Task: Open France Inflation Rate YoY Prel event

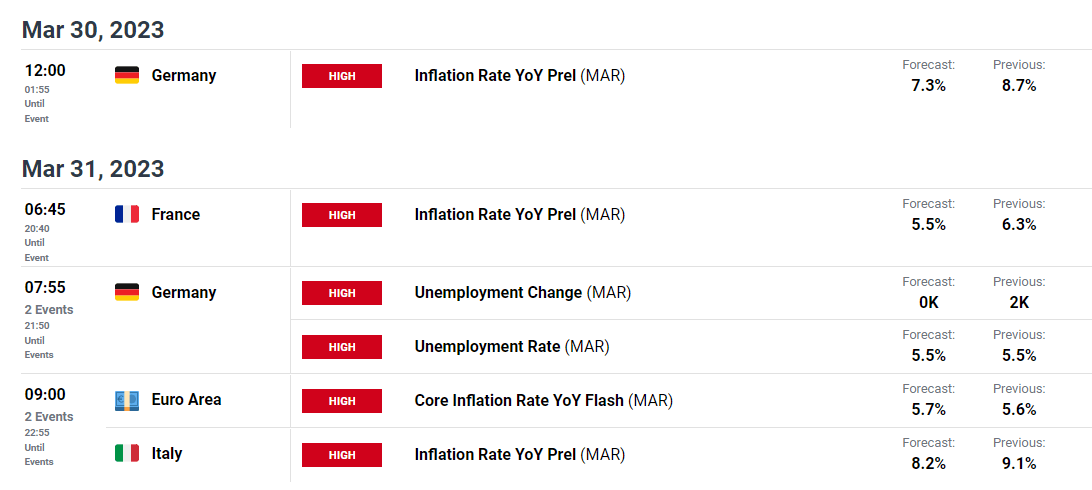Action: 520,215
